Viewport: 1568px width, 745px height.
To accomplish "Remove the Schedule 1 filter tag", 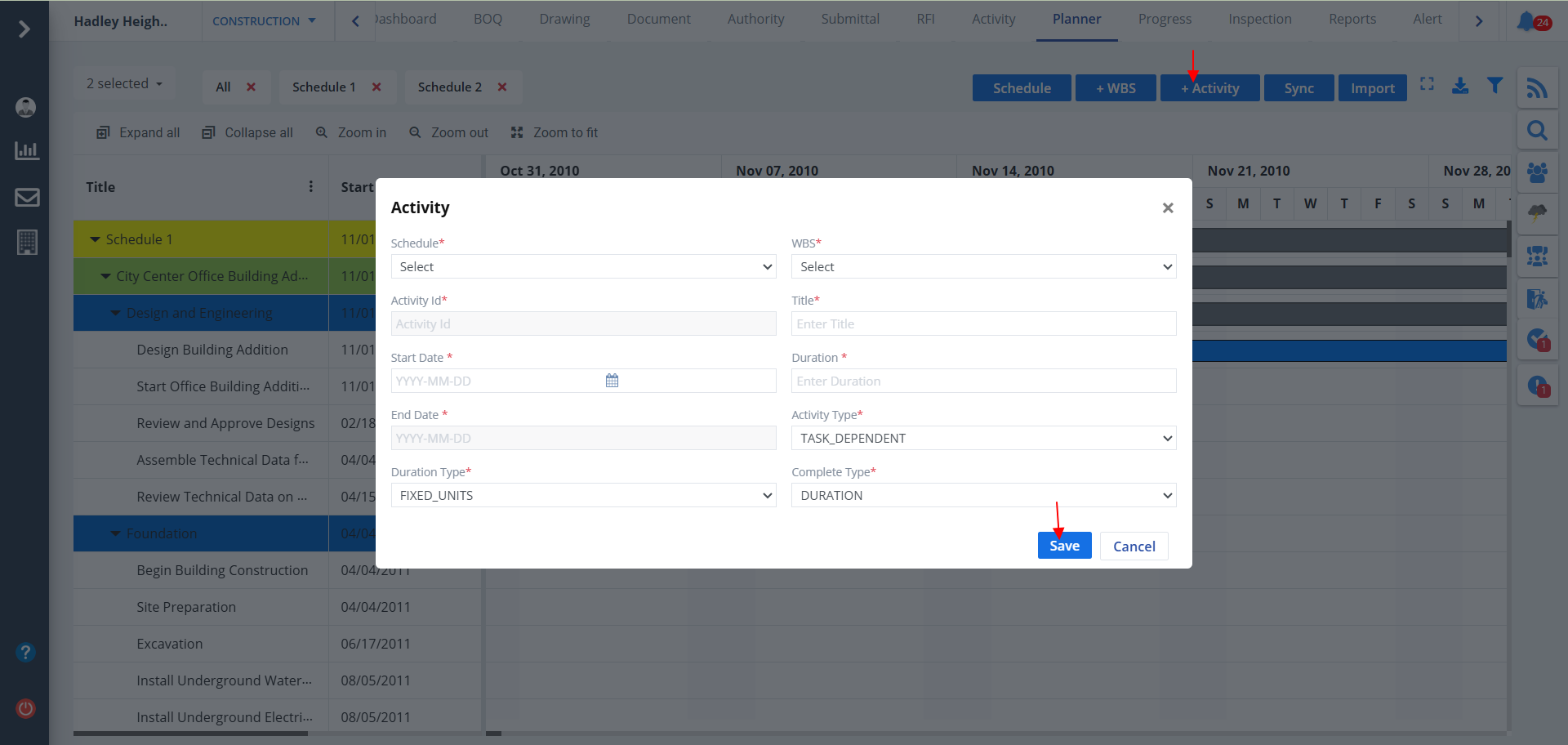I will pos(376,87).
